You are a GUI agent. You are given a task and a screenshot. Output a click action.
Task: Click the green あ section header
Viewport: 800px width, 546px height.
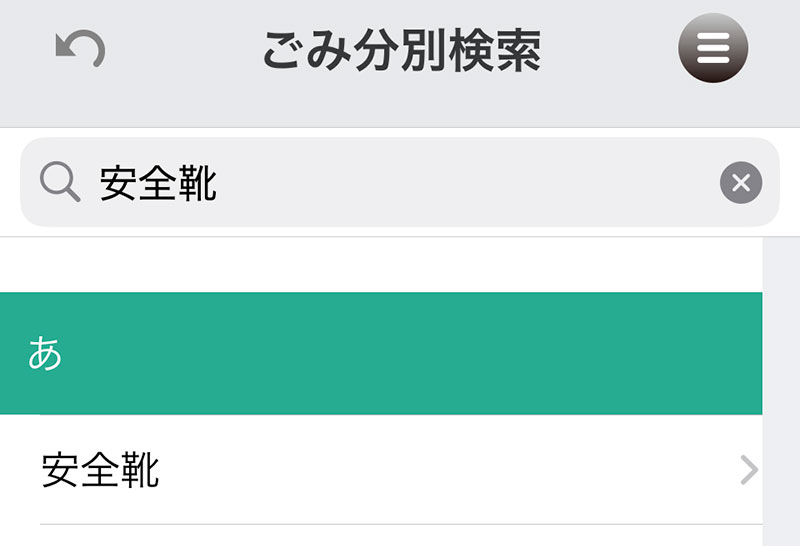tap(380, 353)
